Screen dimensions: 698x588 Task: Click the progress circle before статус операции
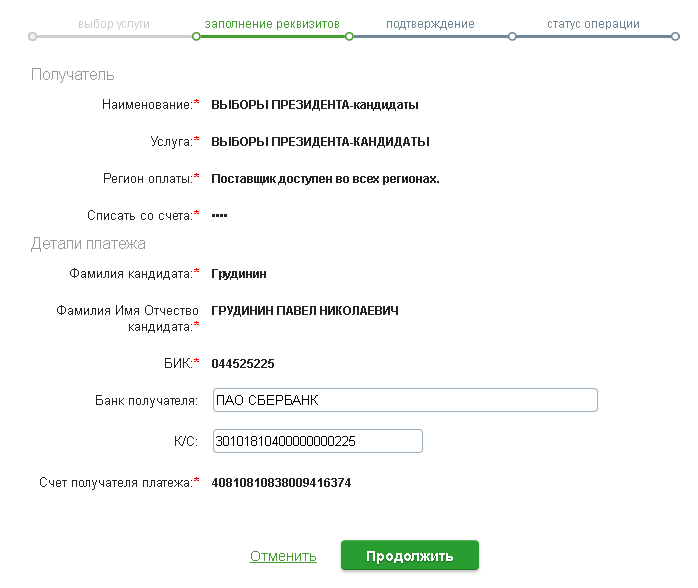click(512, 36)
